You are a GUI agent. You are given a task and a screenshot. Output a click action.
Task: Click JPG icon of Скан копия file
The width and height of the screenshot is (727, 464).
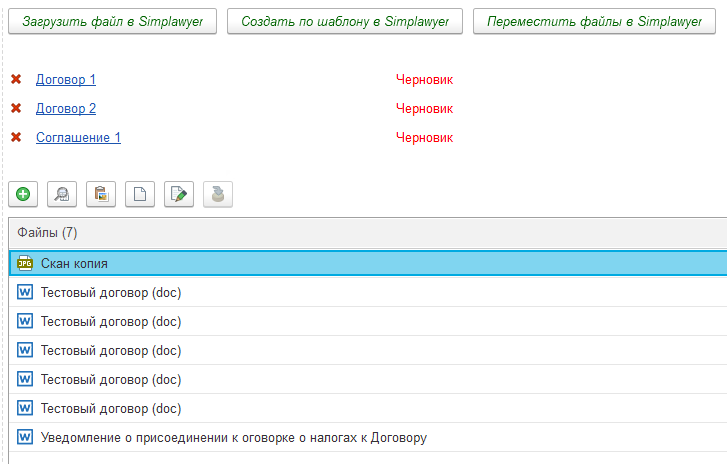coord(26,263)
